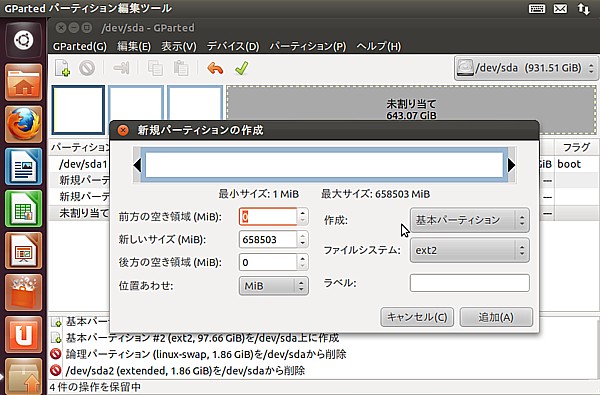Viewport: 600px width, 395px height.
Task: Open the Update Manager launcher icon
Action: [x=24, y=376]
